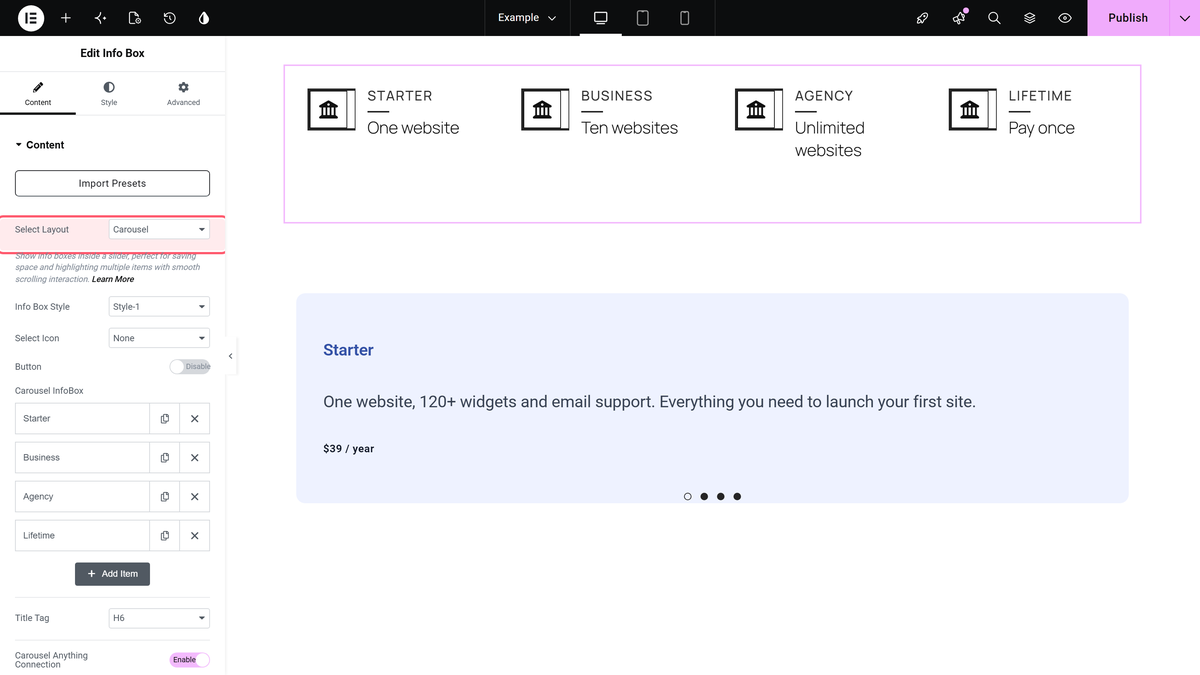Open the Info Box Style dropdown

[159, 307]
